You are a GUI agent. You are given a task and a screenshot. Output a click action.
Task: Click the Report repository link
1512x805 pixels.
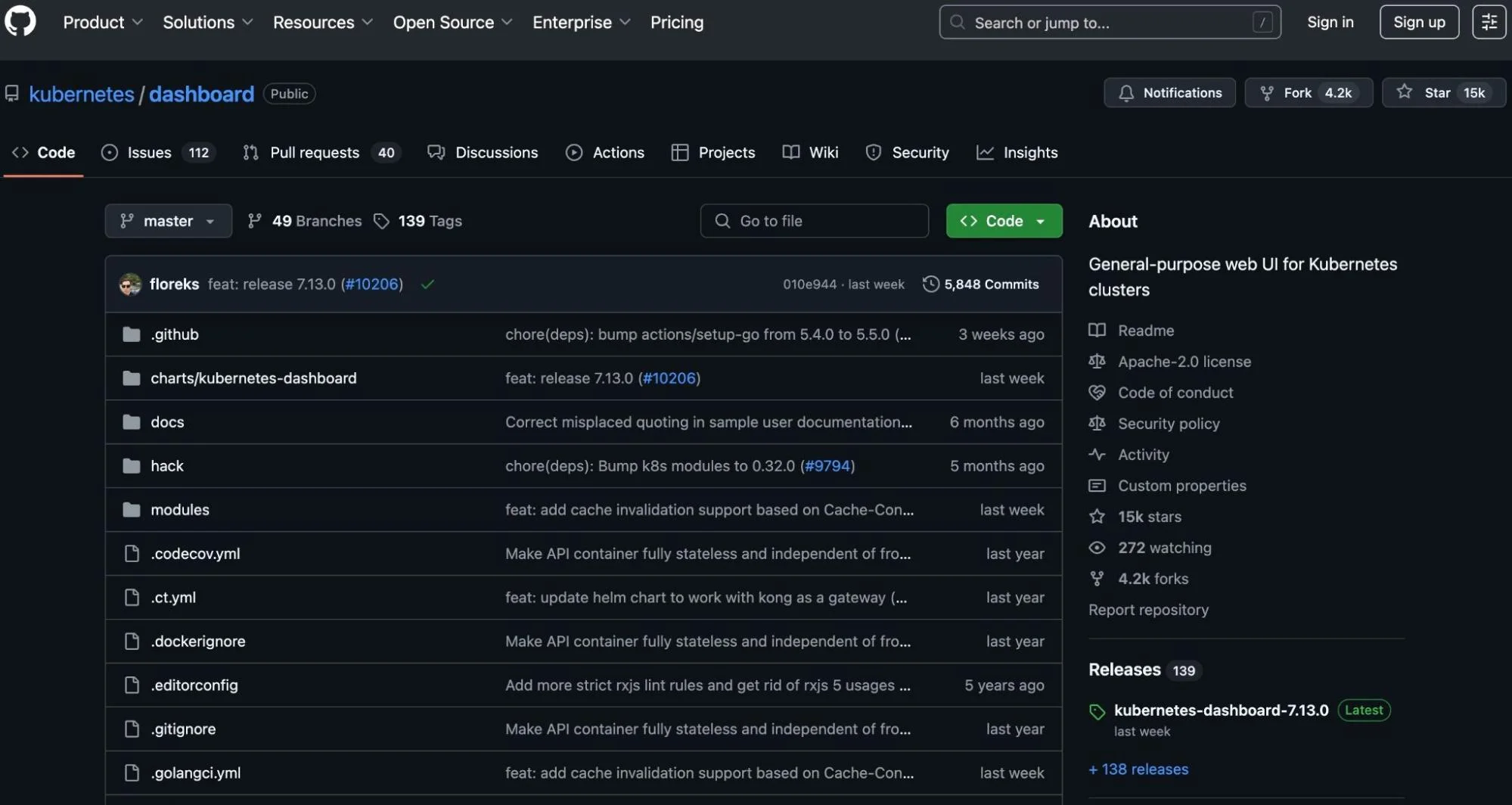click(1148, 610)
